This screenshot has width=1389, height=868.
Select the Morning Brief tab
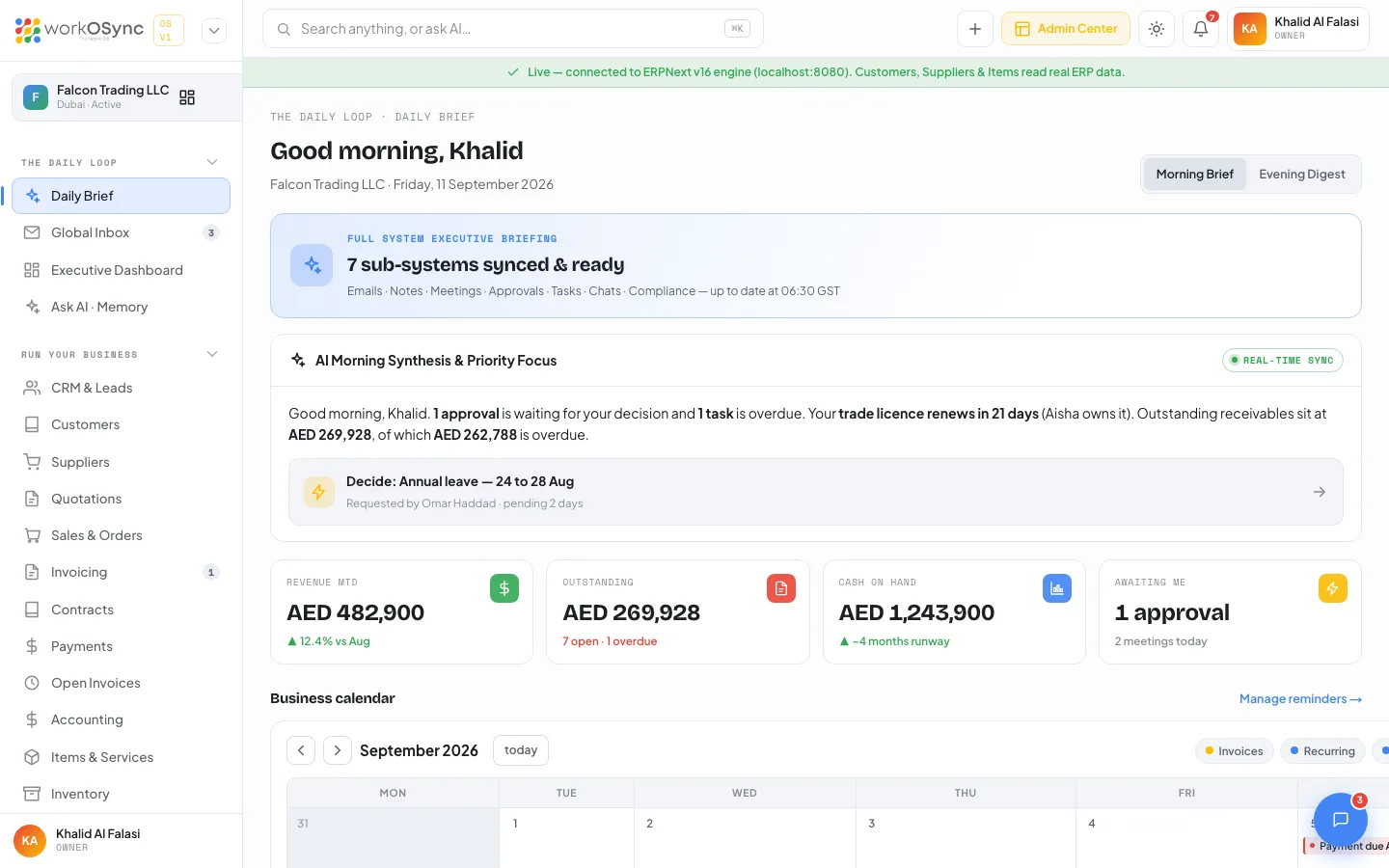pyautogui.click(x=1194, y=175)
